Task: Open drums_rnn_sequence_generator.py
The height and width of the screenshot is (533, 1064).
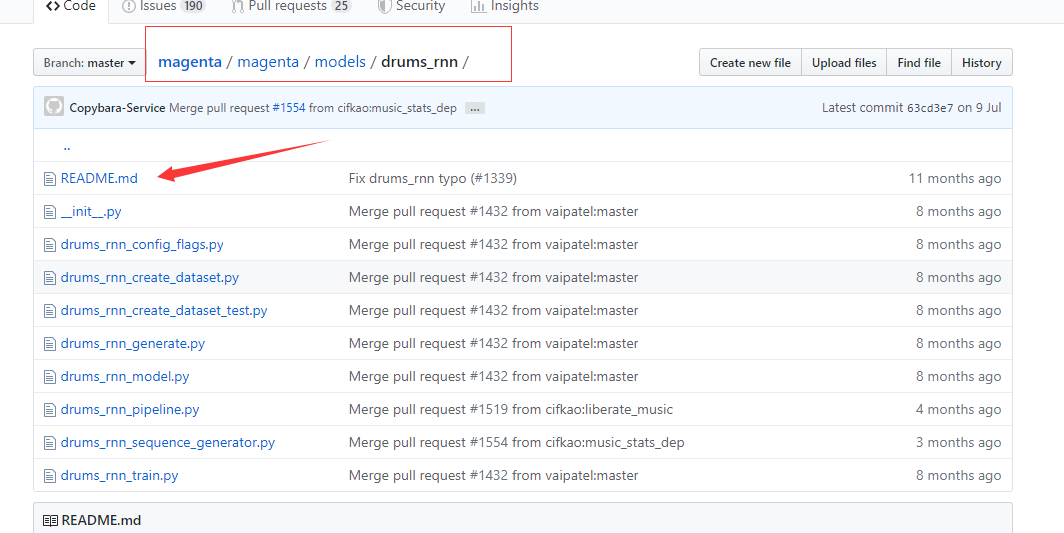Action: 168,443
